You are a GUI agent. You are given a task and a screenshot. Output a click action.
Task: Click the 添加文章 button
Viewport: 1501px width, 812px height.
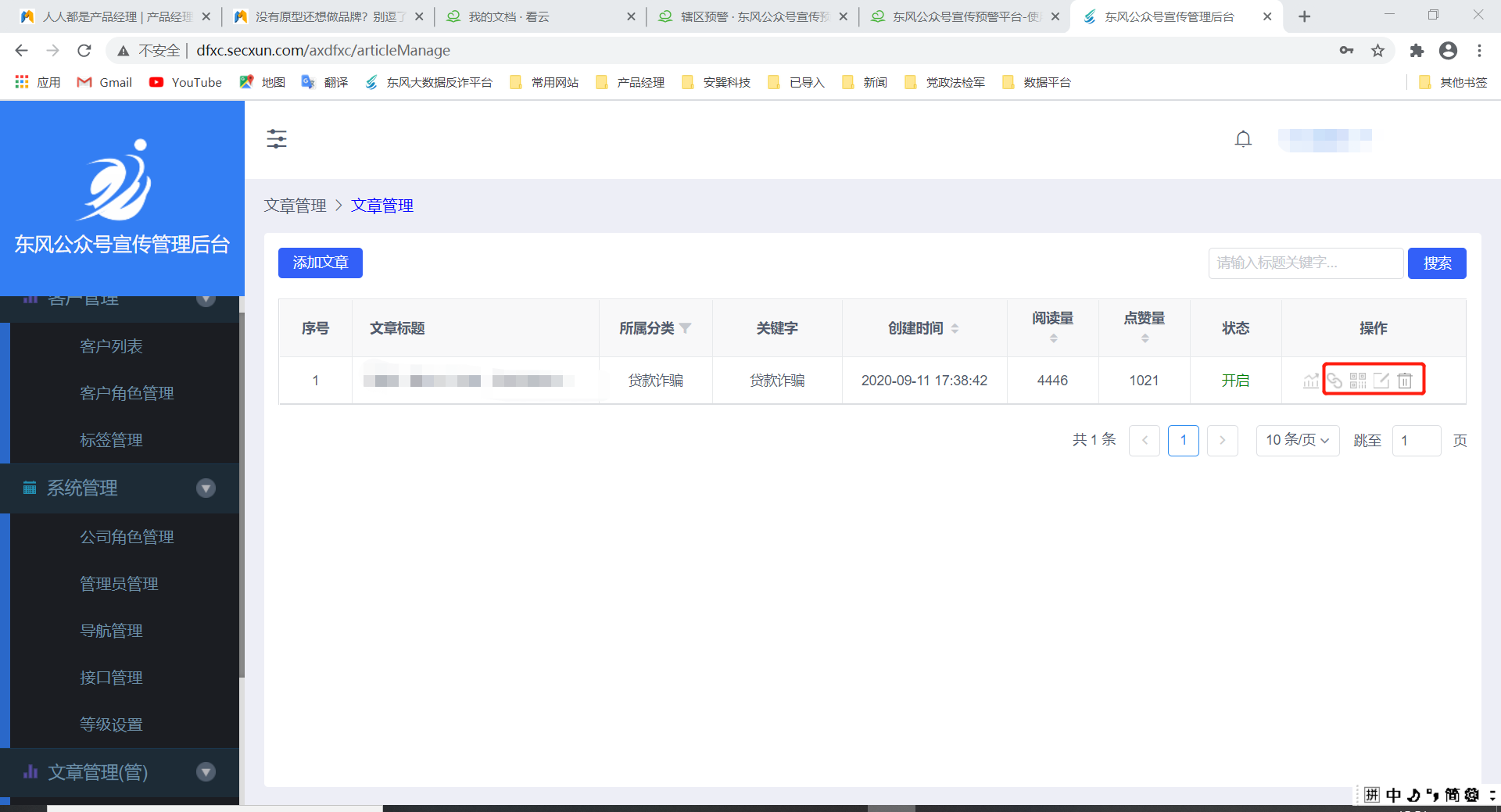[x=321, y=263]
